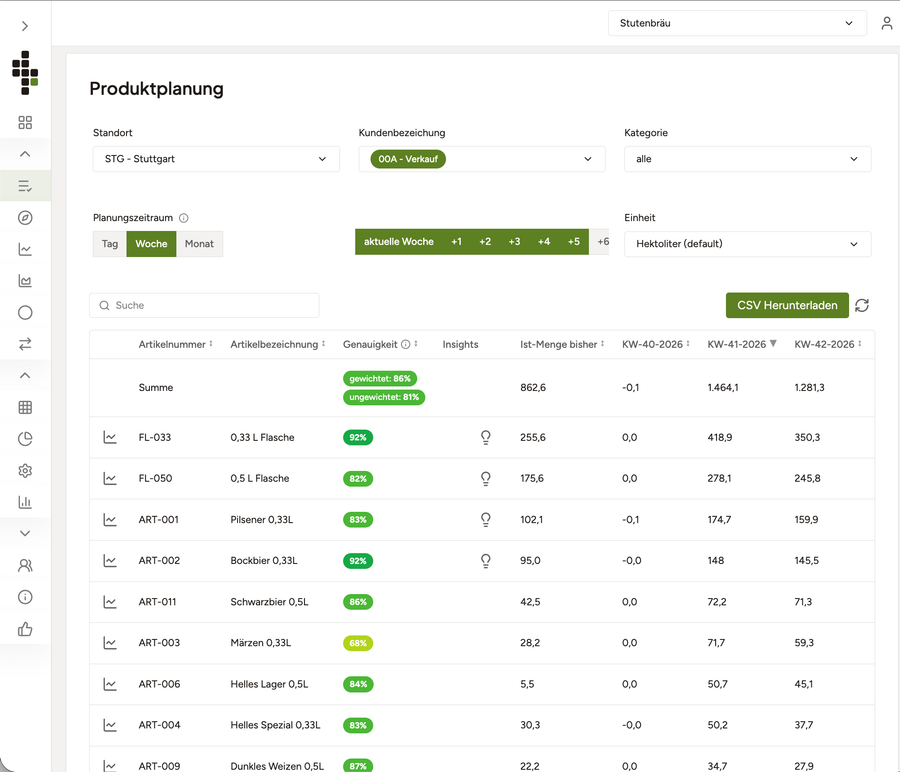Click the 68% accuracy badge for ART-003
This screenshot has width=900, height=772.
click(358, 643)
